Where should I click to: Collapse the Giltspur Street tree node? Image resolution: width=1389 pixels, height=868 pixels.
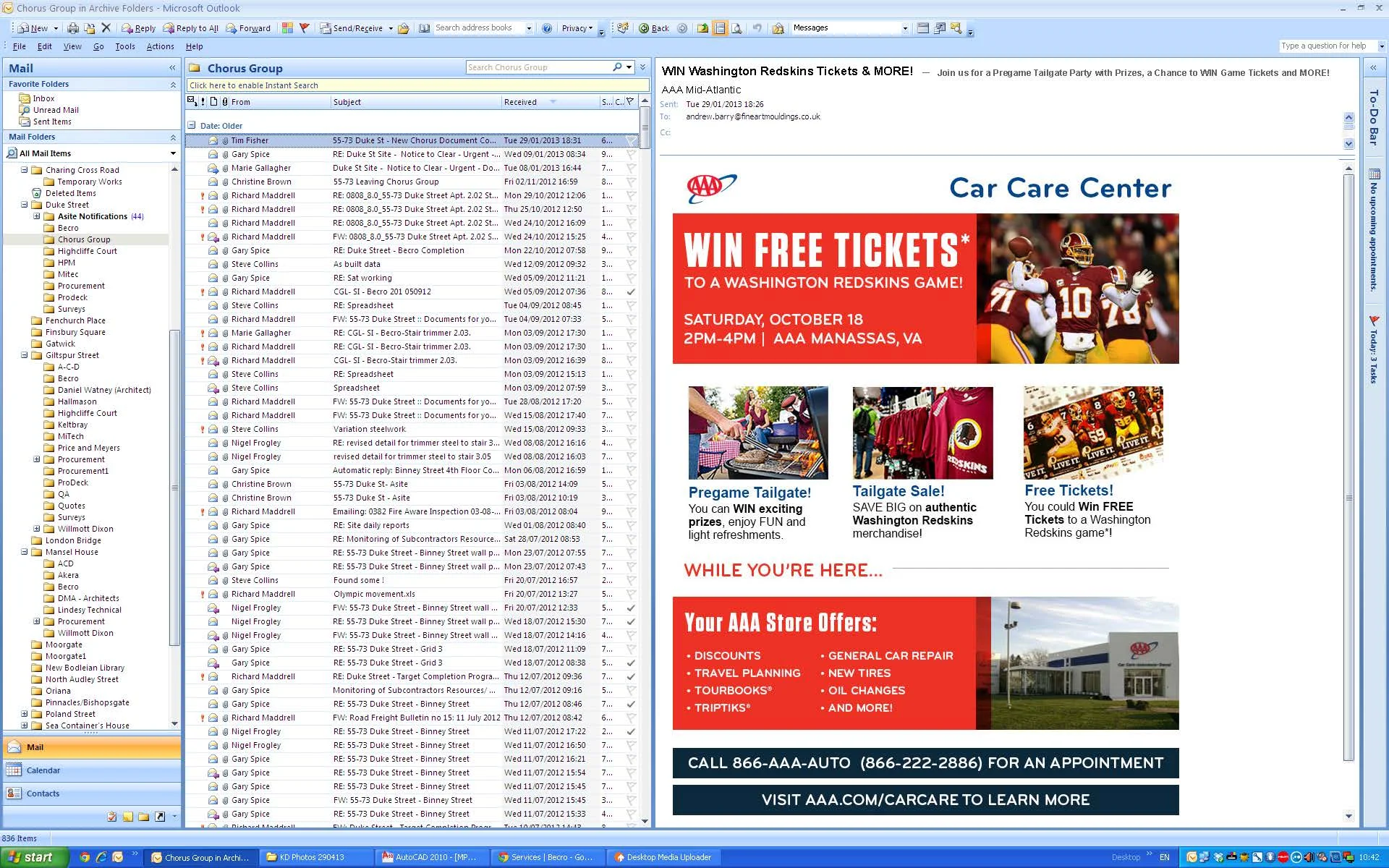[25, 355]
